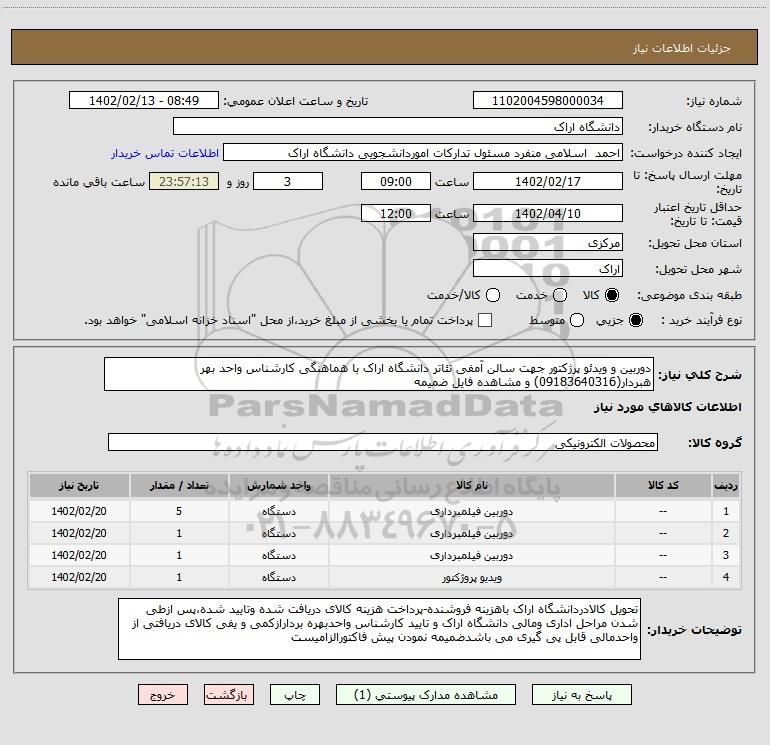Open مشاهده مدارک پیوستی (1) button
Screen dimensions: 770x745
pos(426,695)
